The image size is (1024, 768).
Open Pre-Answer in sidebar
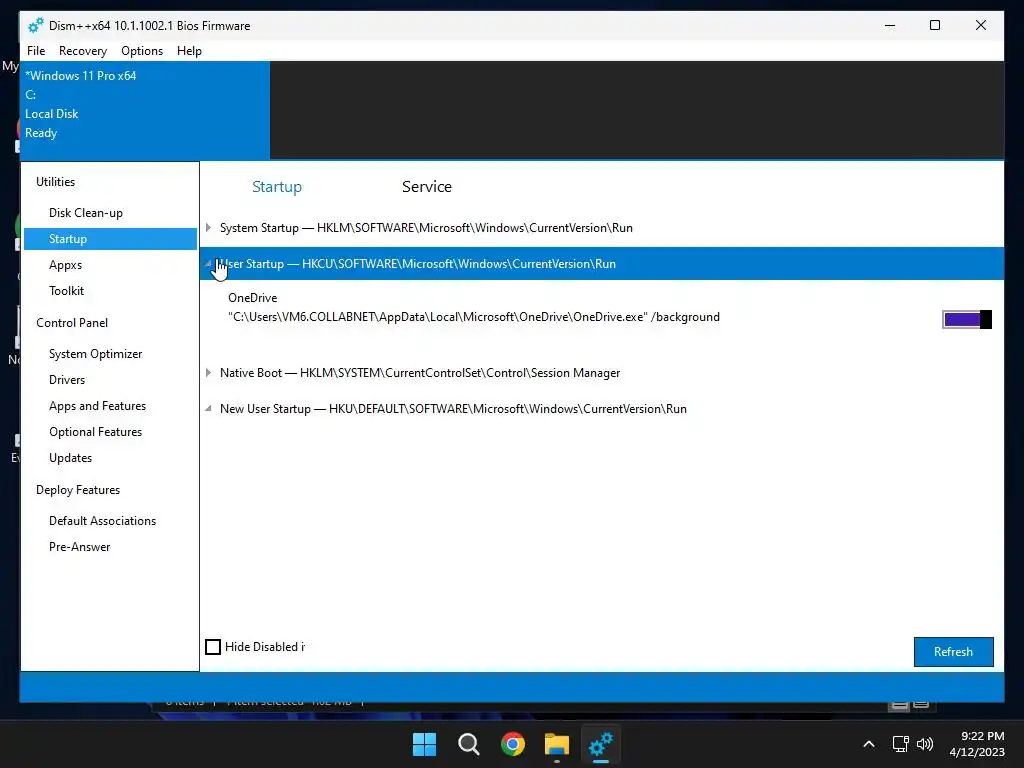pos(80,547)
